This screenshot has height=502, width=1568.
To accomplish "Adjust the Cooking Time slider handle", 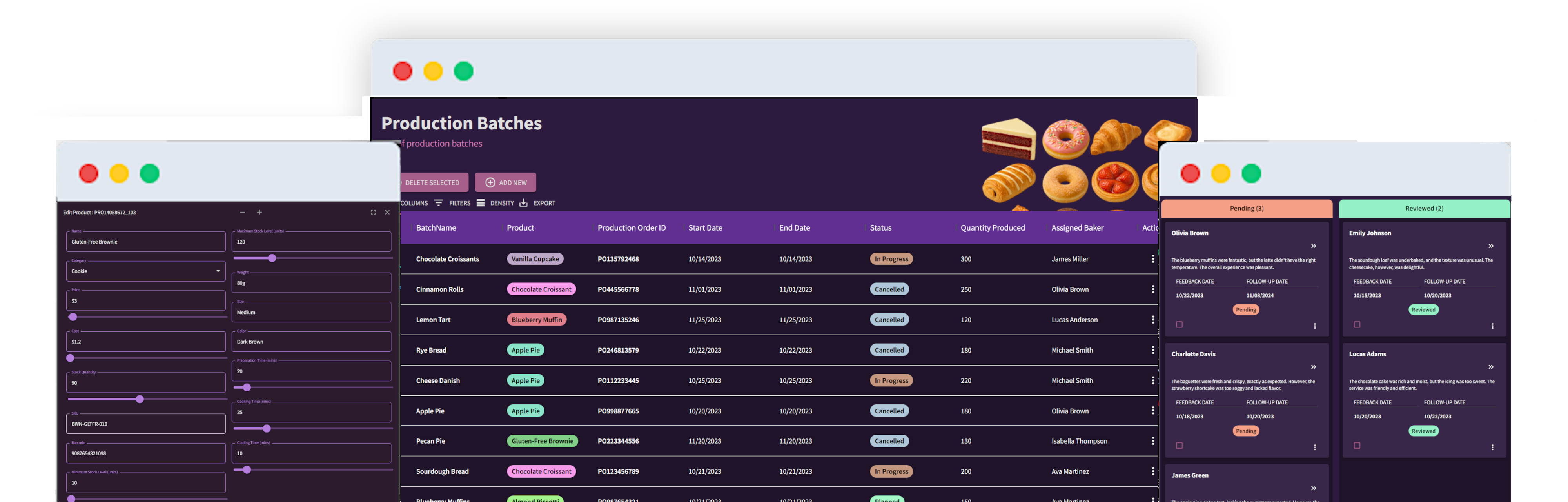I will pyautogui.click(x=267, y=429).
